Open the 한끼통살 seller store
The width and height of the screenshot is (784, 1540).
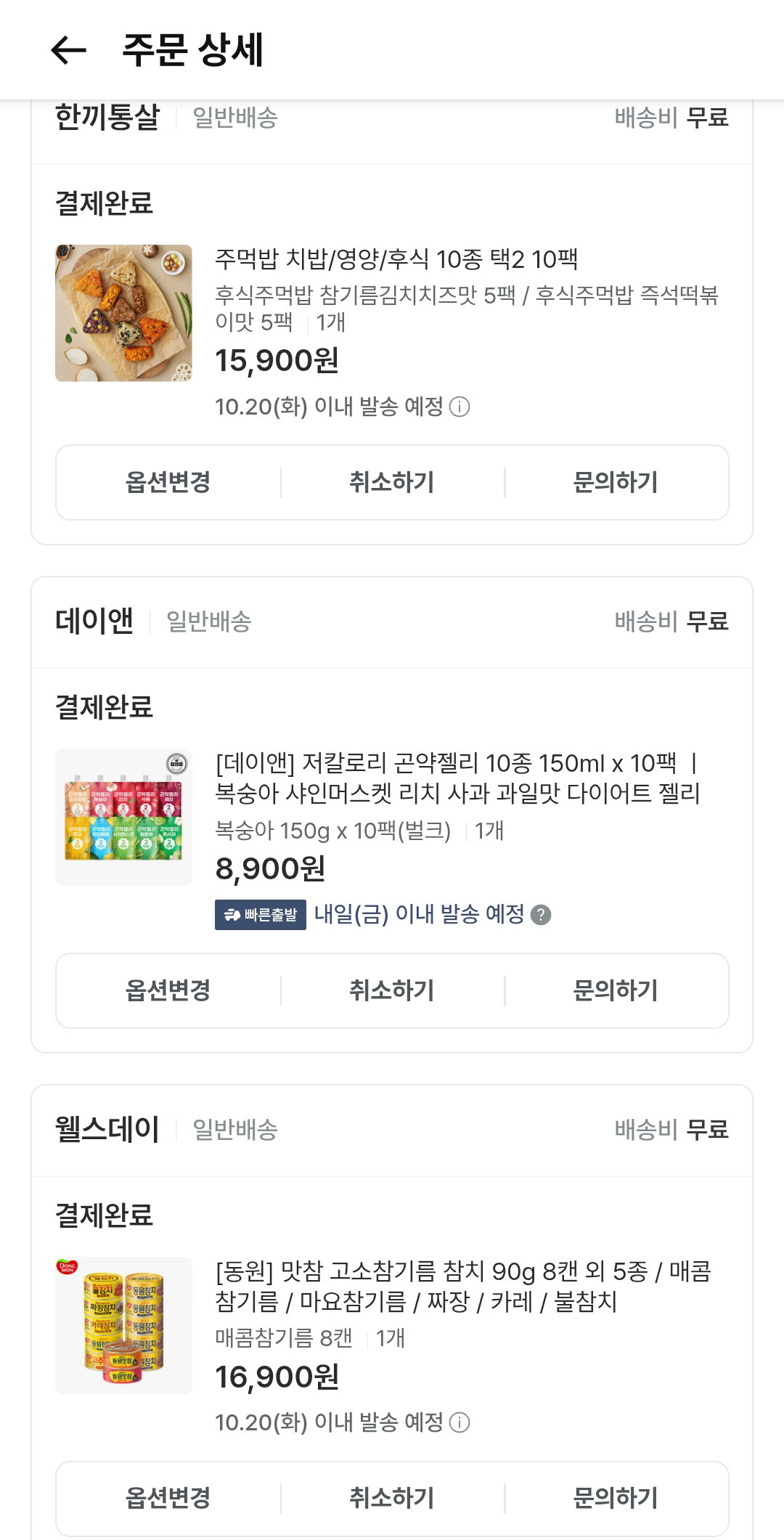(x=107, y=117)
